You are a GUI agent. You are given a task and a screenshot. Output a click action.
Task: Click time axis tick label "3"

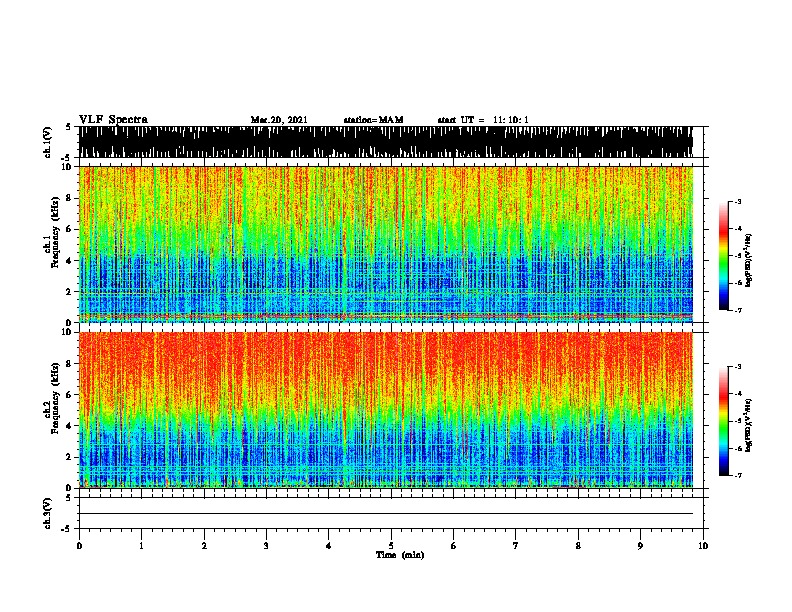[x=266, y=546]
